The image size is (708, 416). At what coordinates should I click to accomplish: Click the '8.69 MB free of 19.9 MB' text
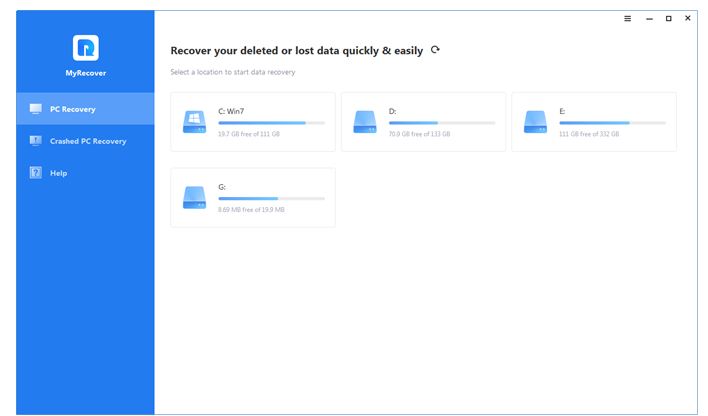tap(251, 209)
